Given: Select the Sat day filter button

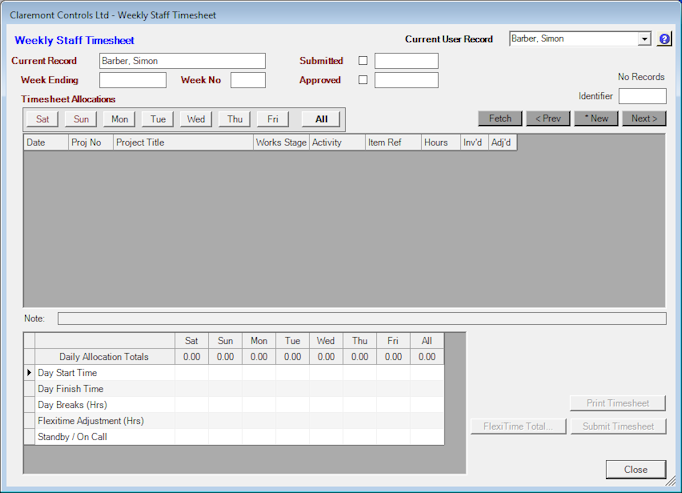Looking at the screenshot, I should click(x=43, y=119).
